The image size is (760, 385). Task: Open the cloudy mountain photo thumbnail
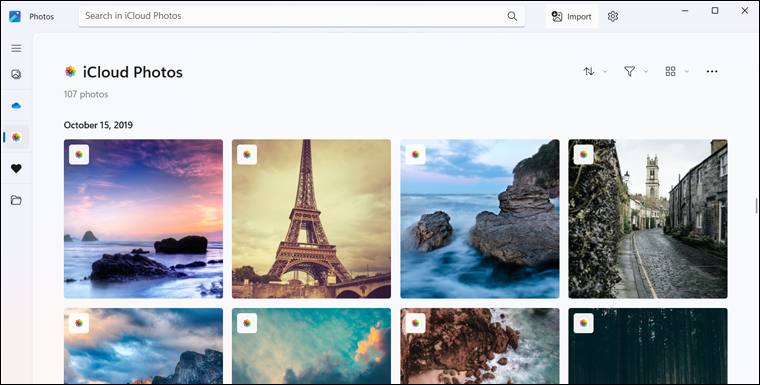(x=143, y=346)
